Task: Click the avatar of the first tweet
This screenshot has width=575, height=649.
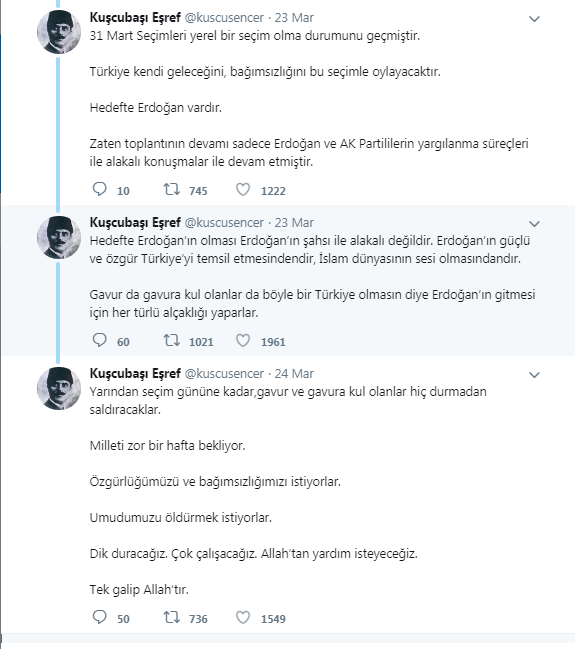Action: [59, 32]
